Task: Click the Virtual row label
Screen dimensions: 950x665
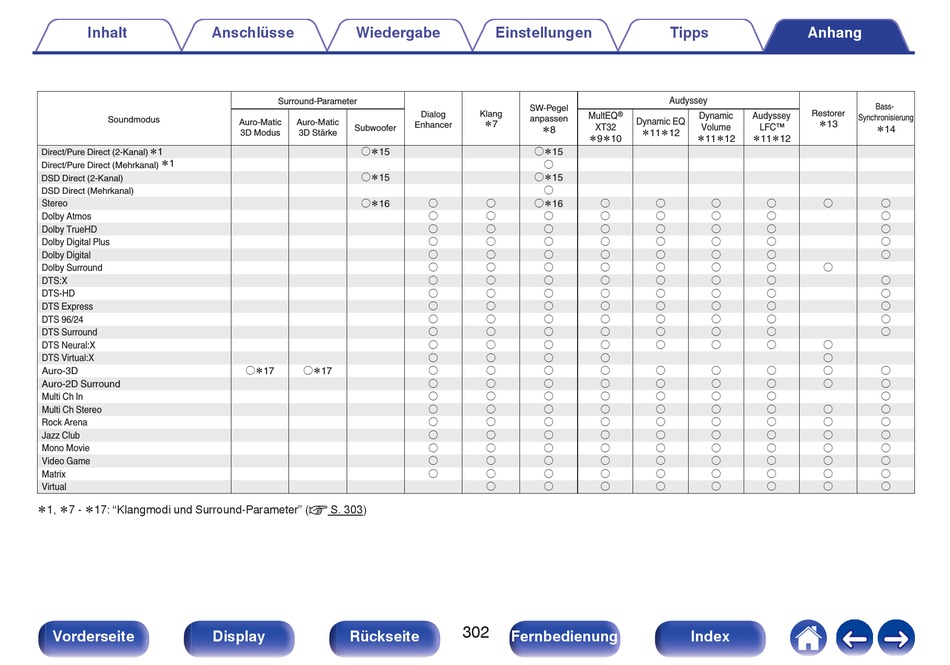Action: (54, 487)
